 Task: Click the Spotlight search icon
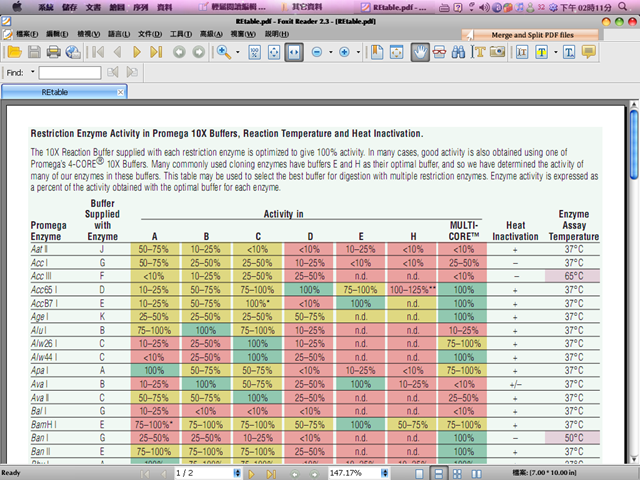tap(622, 7)
